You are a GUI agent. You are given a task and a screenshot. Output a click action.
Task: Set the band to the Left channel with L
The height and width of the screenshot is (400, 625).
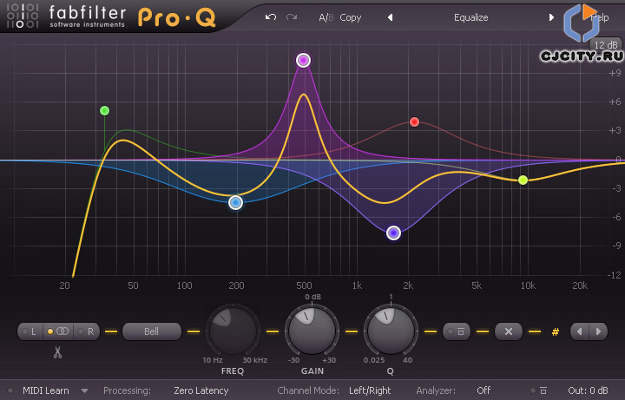coord(31,331)
